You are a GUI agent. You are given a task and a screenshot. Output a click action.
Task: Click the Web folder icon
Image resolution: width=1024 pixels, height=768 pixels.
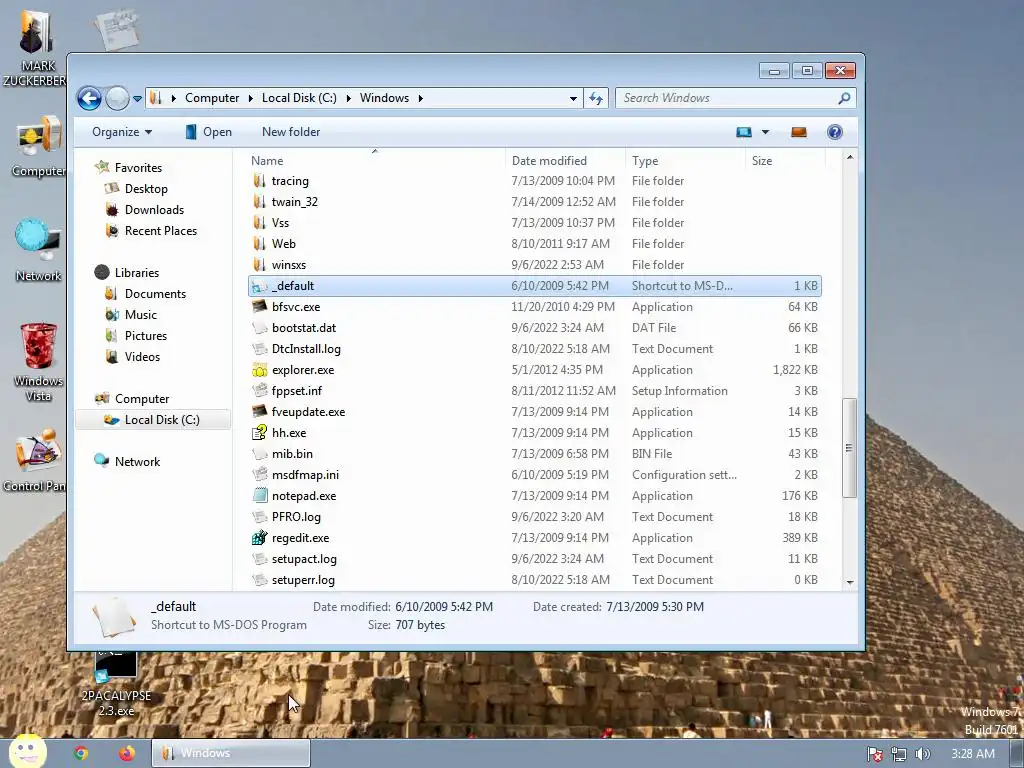[259, 244]
